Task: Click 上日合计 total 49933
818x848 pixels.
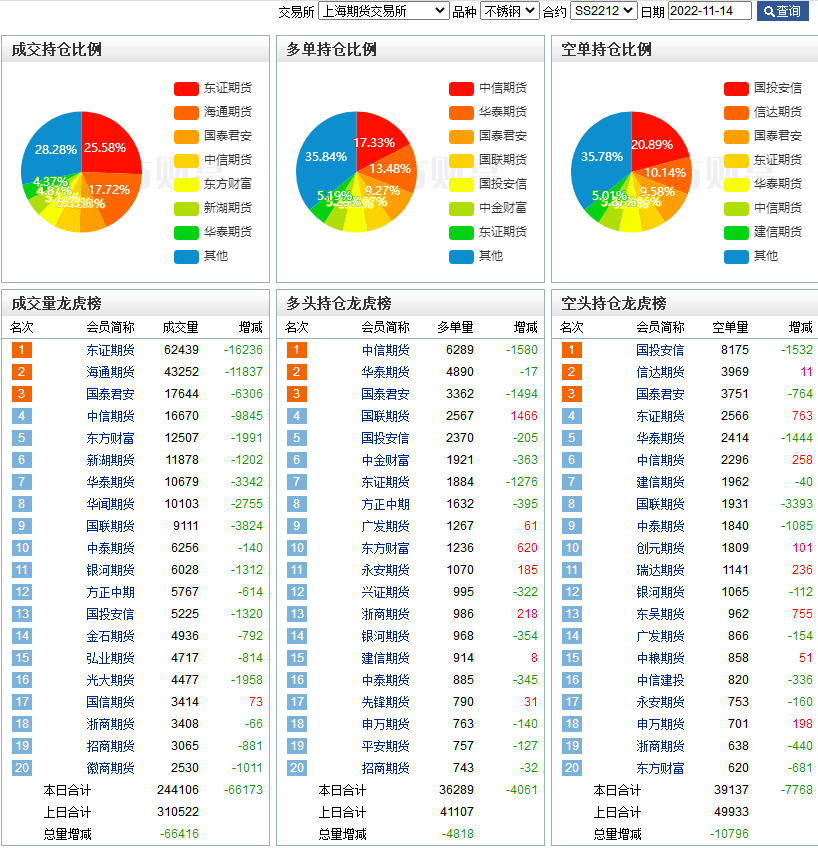Action: (731, 812)
